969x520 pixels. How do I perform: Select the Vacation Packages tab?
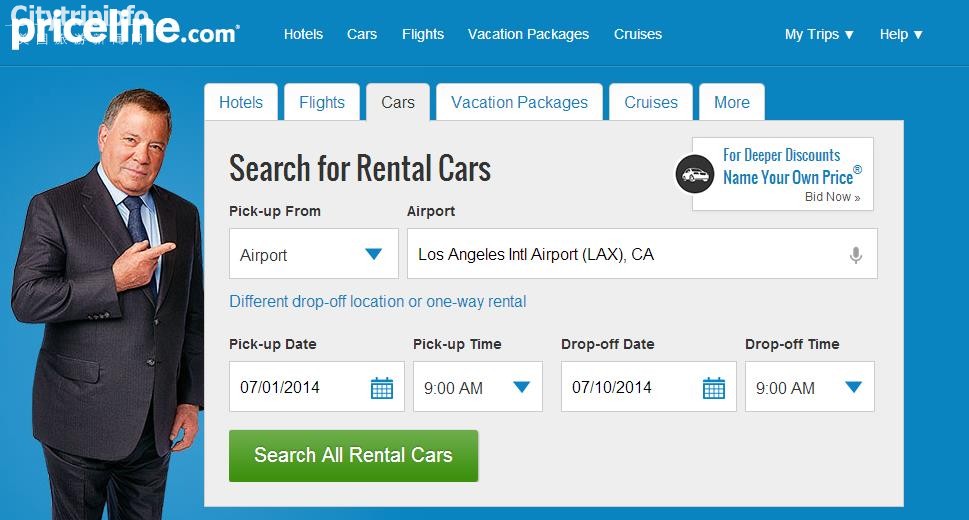519,102
